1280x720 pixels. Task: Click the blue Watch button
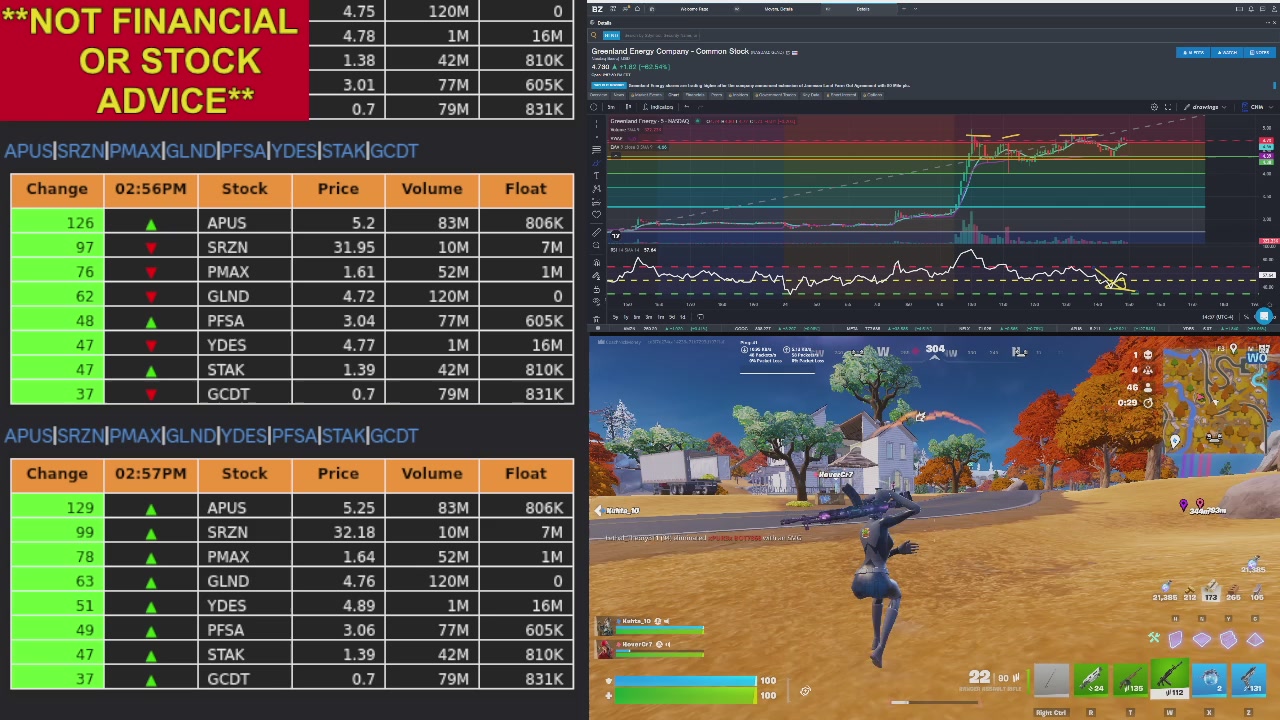point(1226,52)
